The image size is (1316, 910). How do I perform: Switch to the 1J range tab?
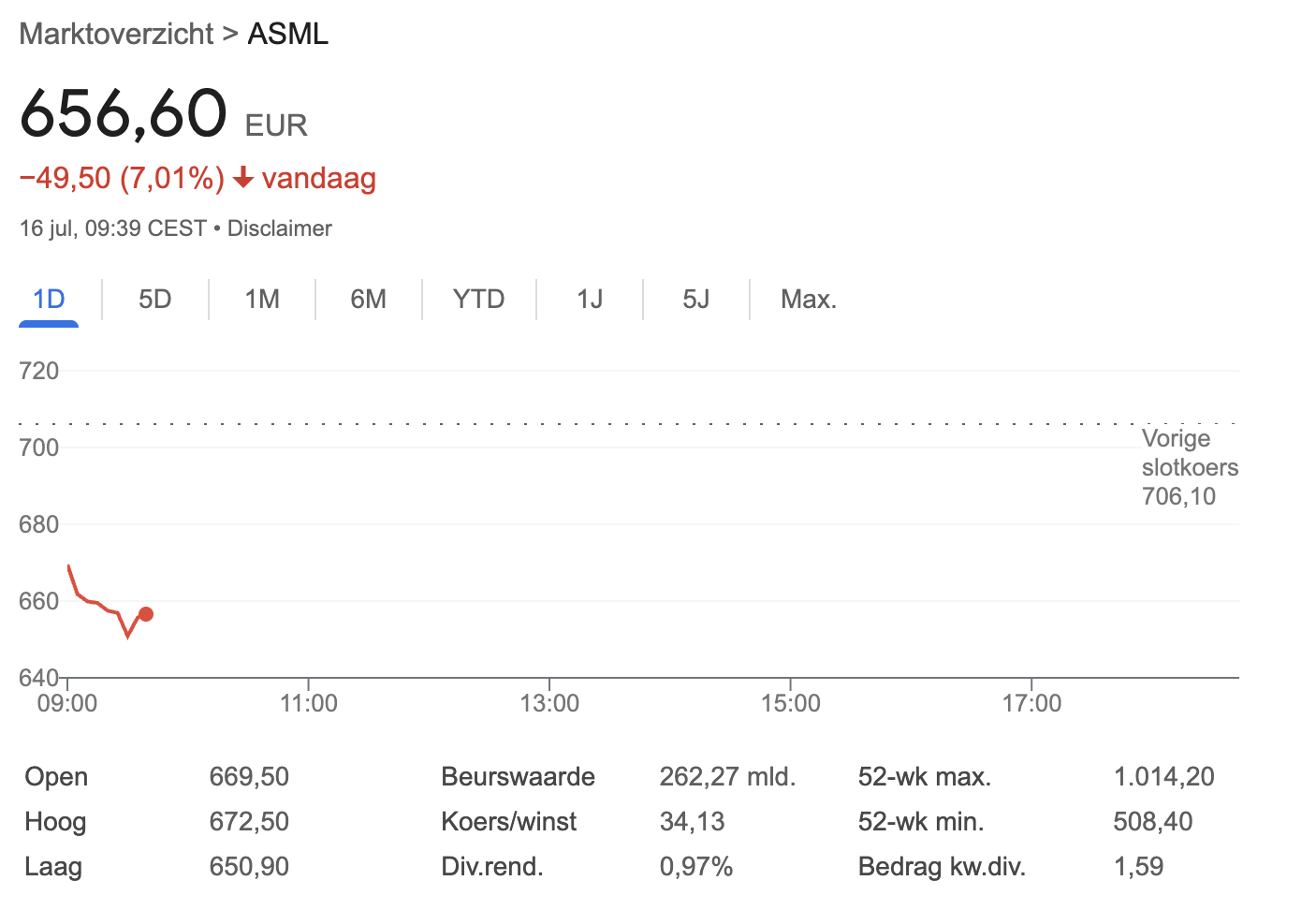tap(590, 300)
